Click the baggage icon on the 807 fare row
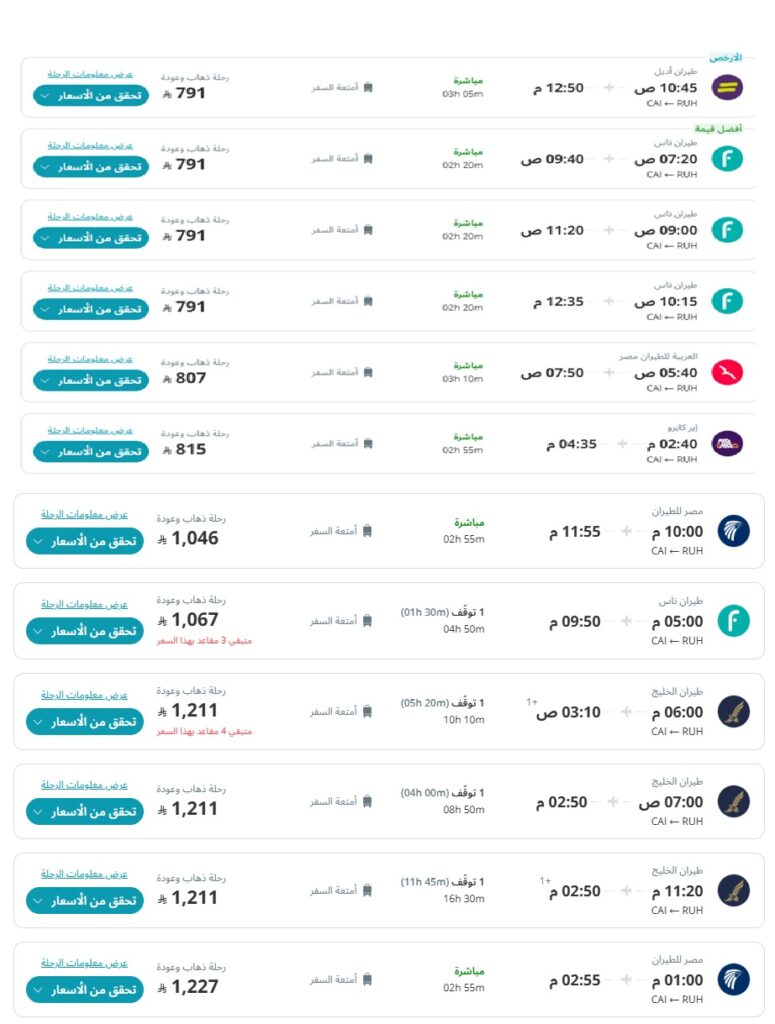 (x=368, y=372)
